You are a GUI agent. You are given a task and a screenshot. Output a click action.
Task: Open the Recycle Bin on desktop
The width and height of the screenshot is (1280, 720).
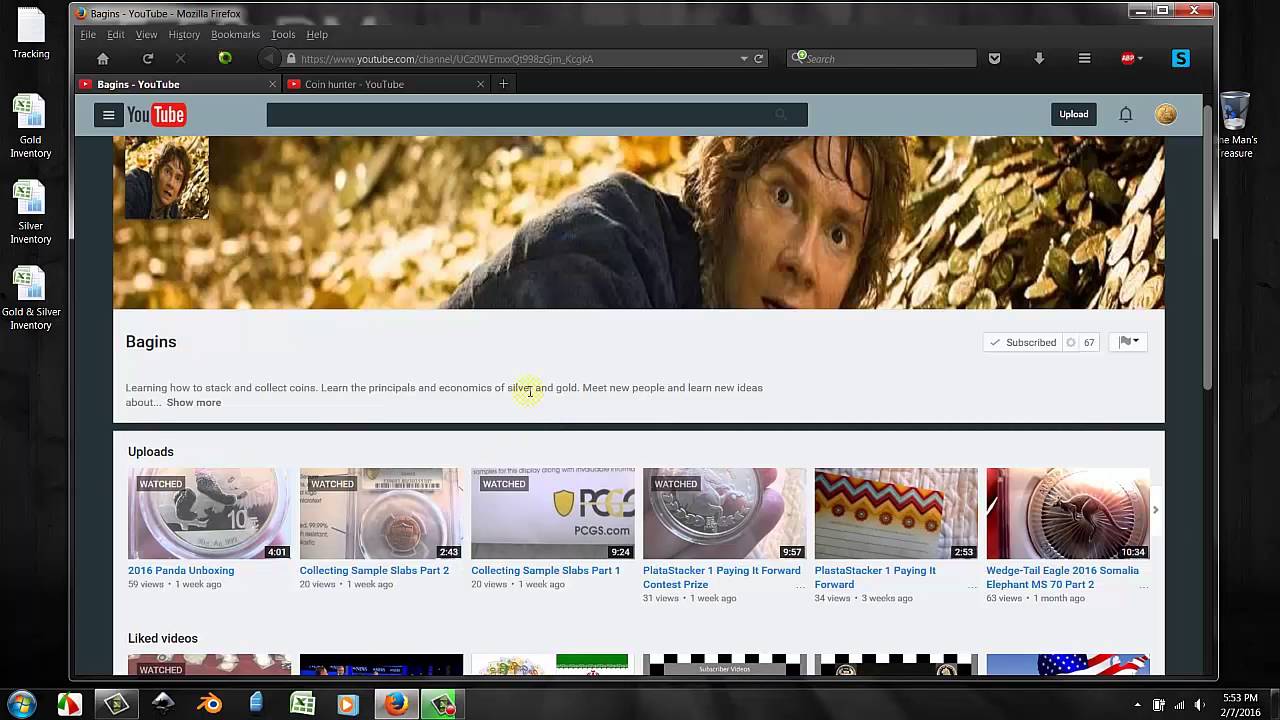[x=1236, y=124]
